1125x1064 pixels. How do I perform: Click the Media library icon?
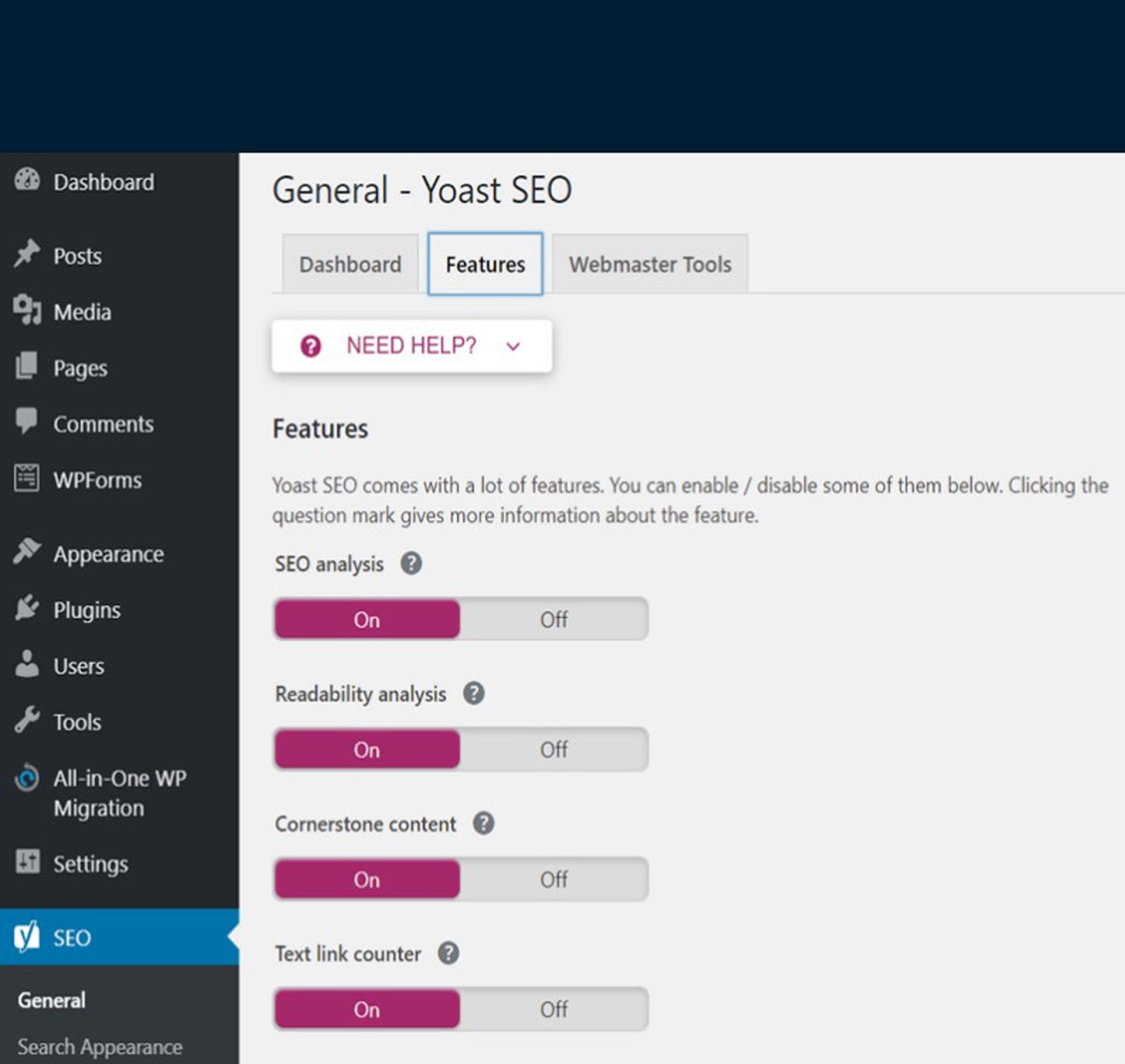(27, 310)
